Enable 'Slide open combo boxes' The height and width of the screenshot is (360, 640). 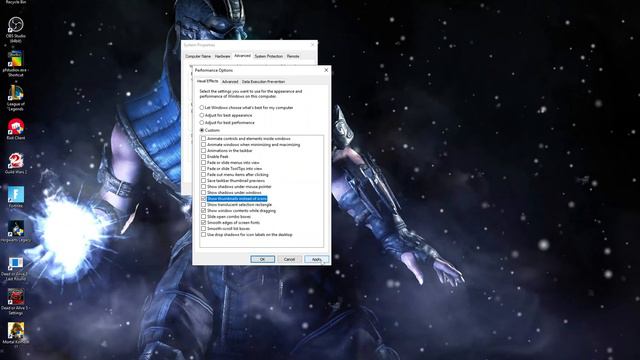click(x=203, y=217)
